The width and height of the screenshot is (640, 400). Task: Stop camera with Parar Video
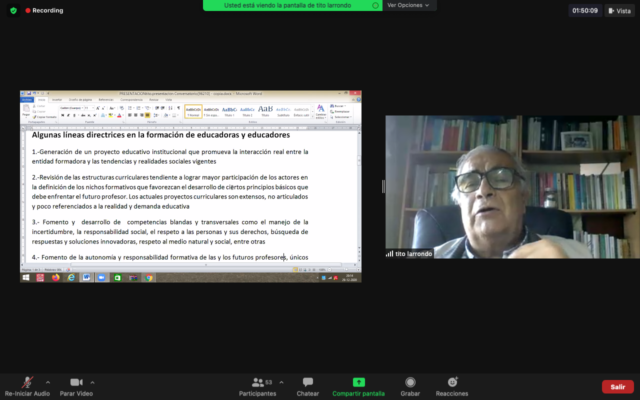(x=76, y=382)
